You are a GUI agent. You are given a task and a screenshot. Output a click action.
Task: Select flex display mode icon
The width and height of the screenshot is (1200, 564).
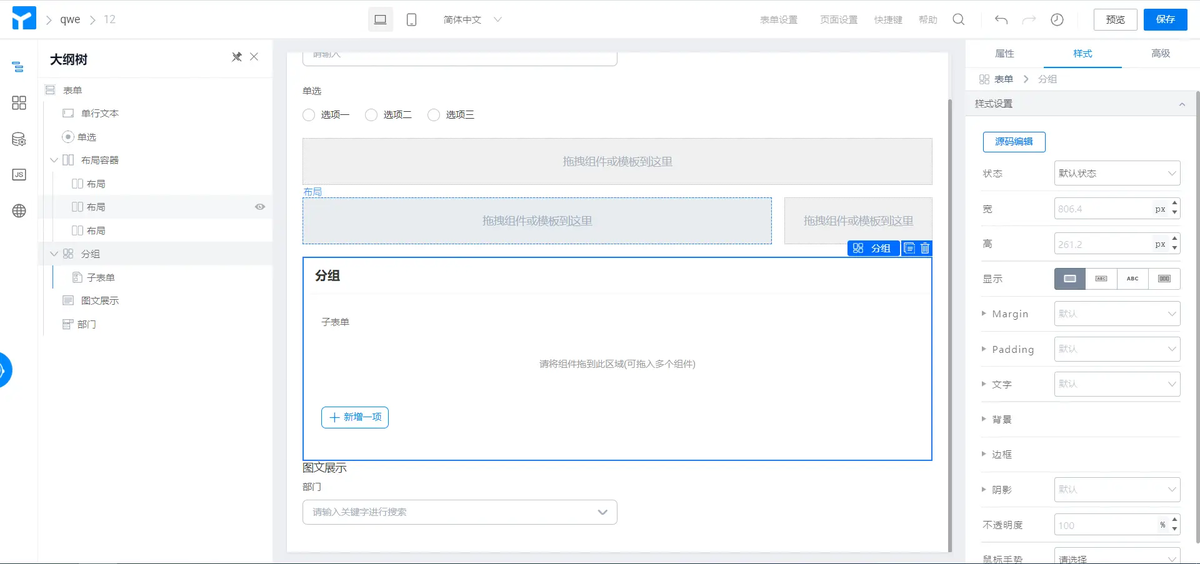point(1164,279)
